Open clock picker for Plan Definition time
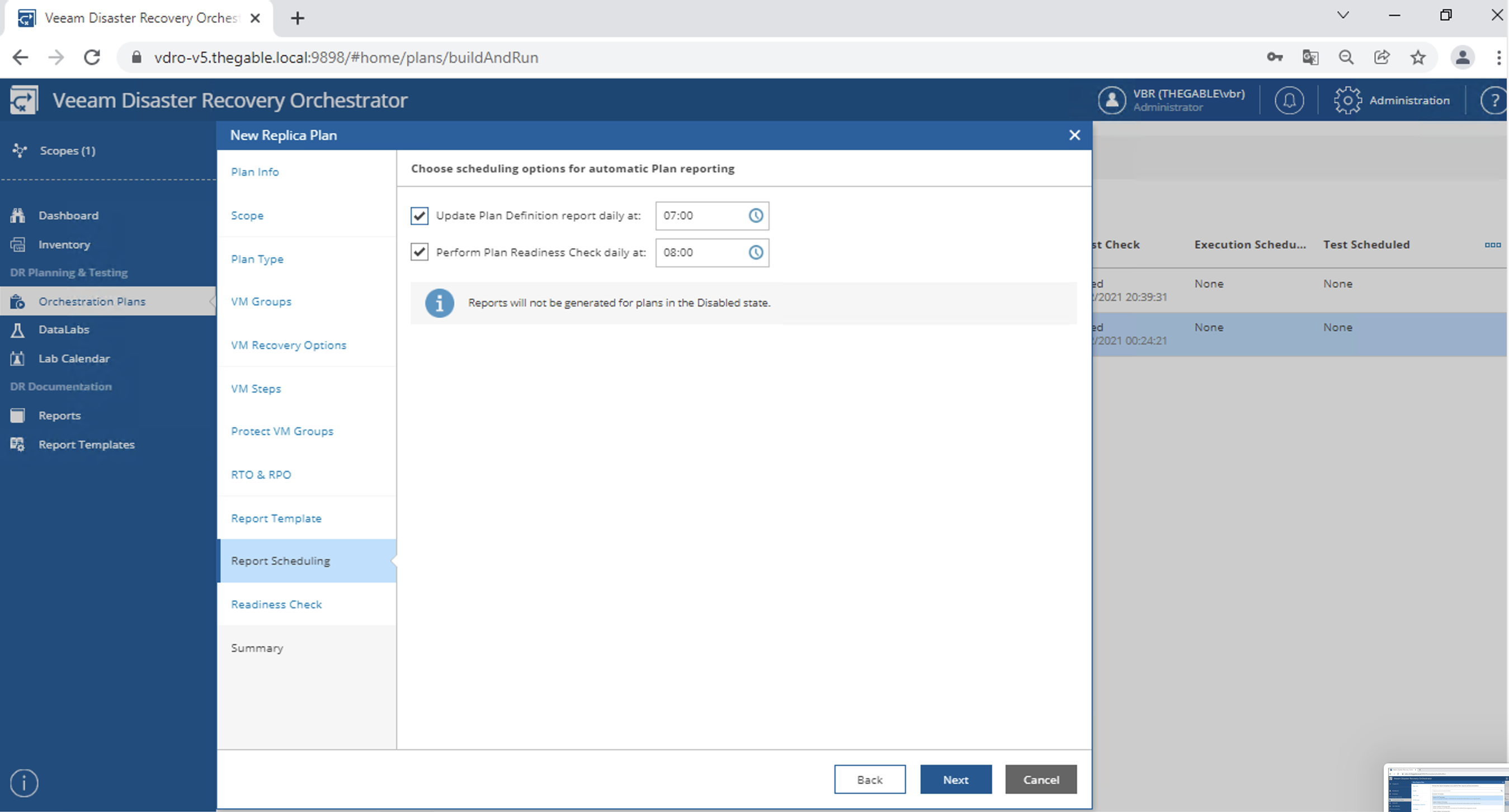1509x812 pixels. tap(756, 216)
